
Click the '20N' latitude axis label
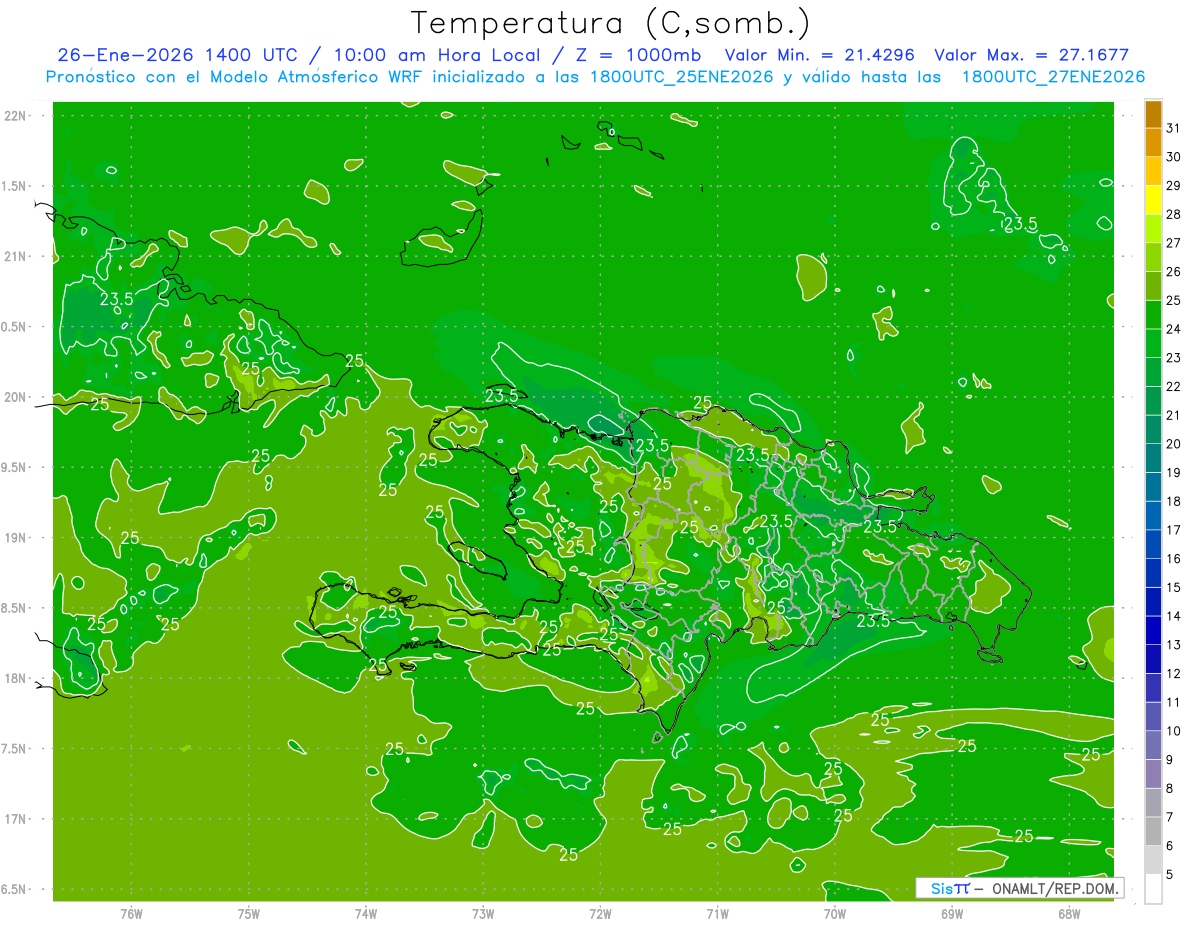(15, 397)
